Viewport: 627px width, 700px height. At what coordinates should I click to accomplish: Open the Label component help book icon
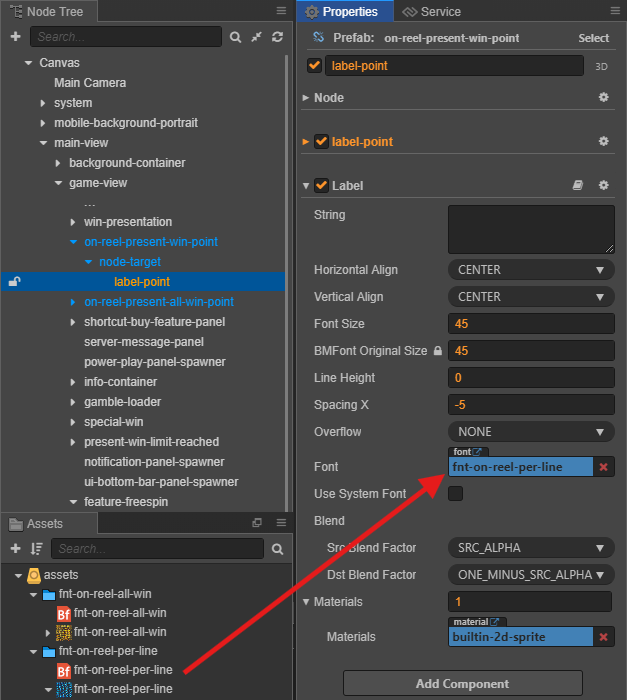(x=578, y=185)
